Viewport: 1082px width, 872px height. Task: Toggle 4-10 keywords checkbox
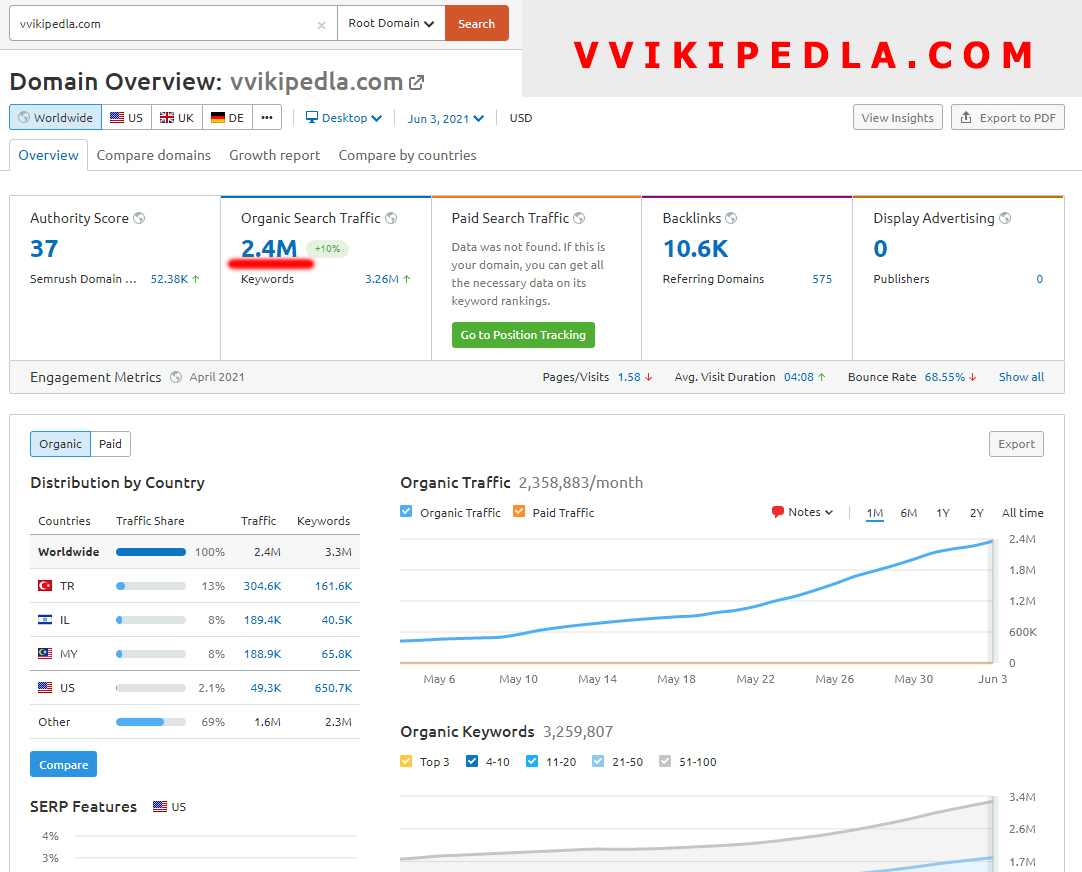tap(472, 761)
